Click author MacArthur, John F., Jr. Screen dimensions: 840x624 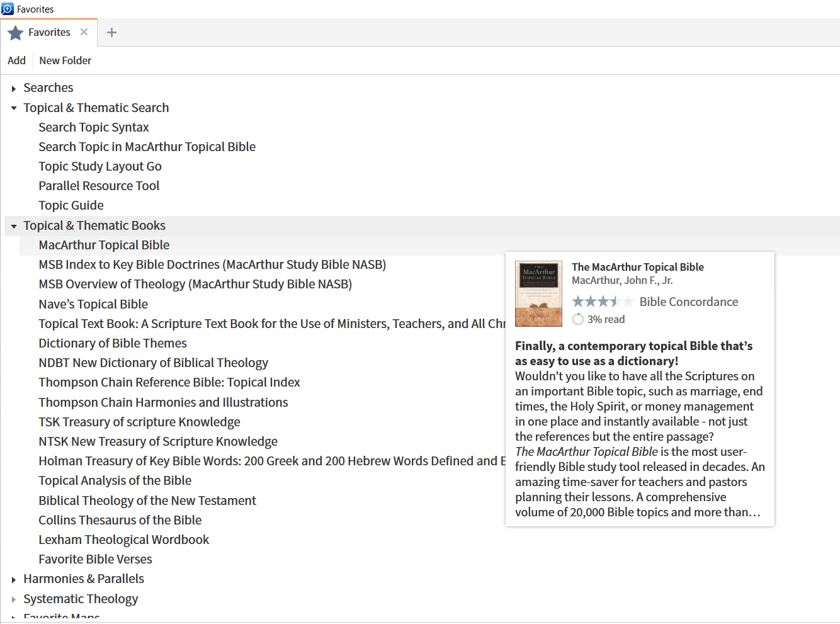(x=622, y=281)
